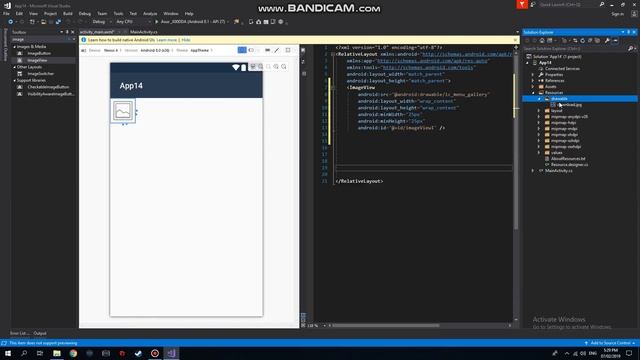
Task: Expand the Properties node in Solution Explorer
Action: (533, 75)
